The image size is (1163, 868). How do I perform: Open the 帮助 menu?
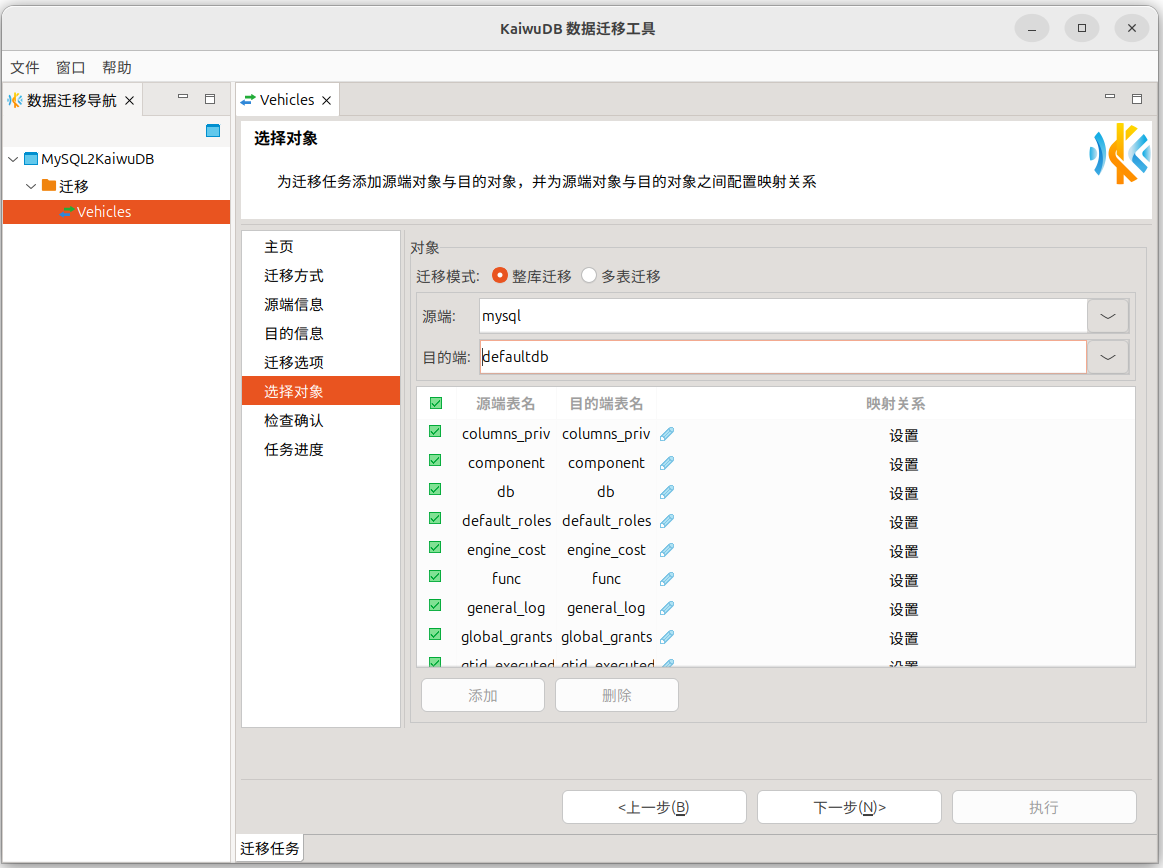click(117, 67)
